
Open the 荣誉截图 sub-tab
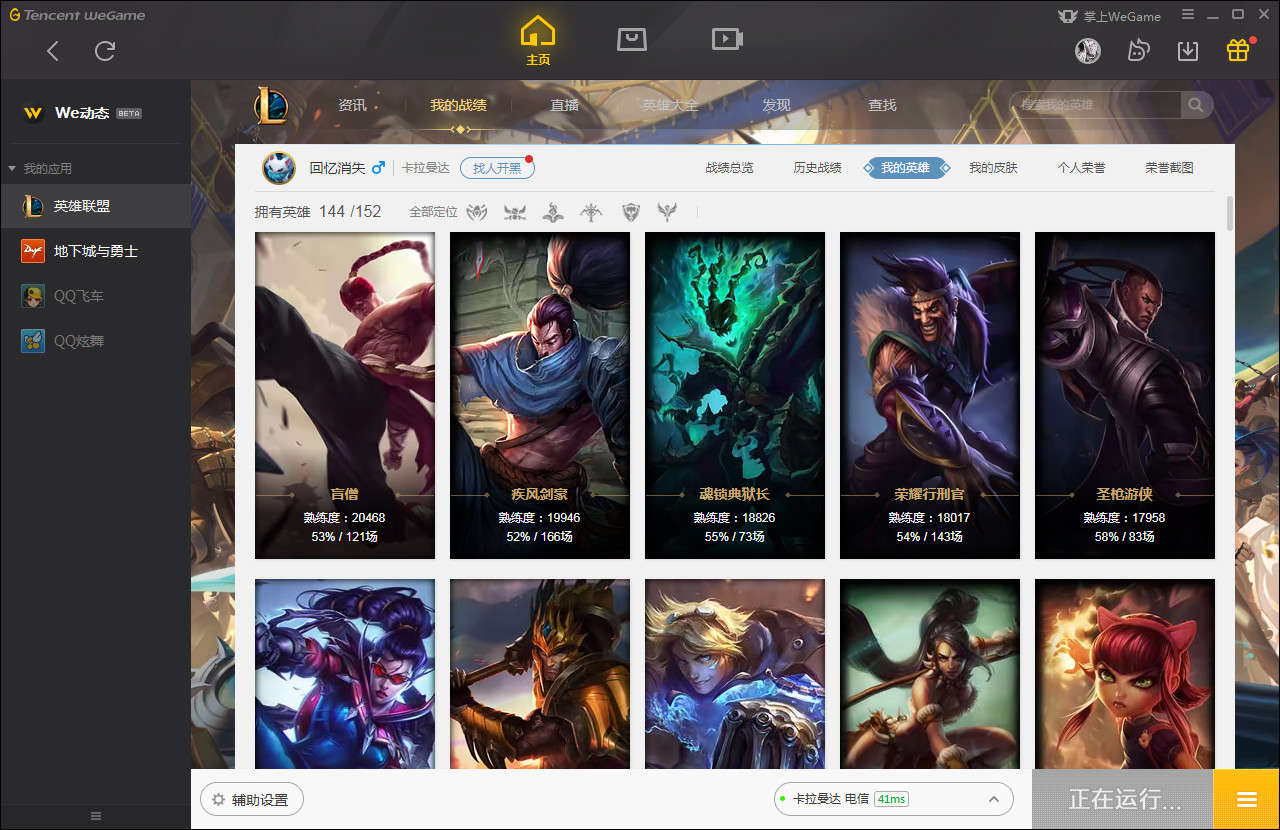[1169, 168]
